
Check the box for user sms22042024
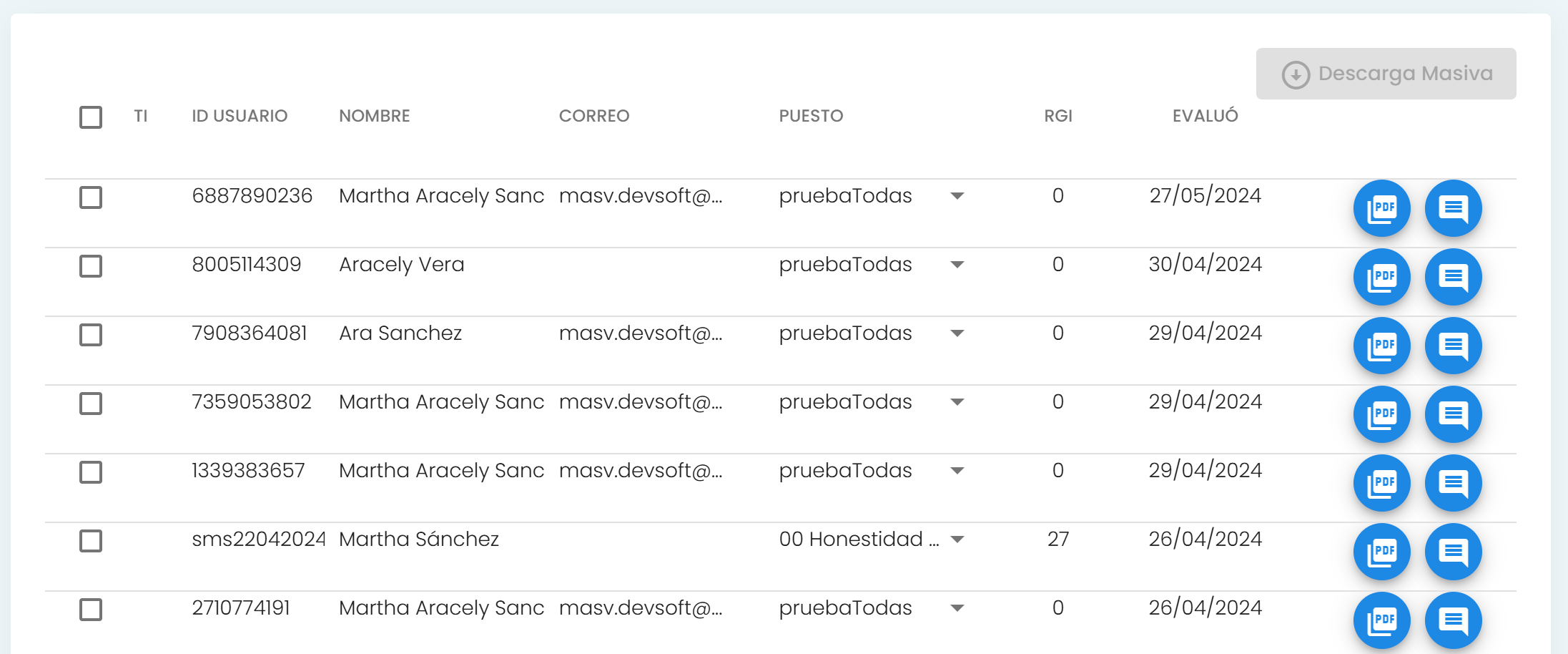click(91, 541)
